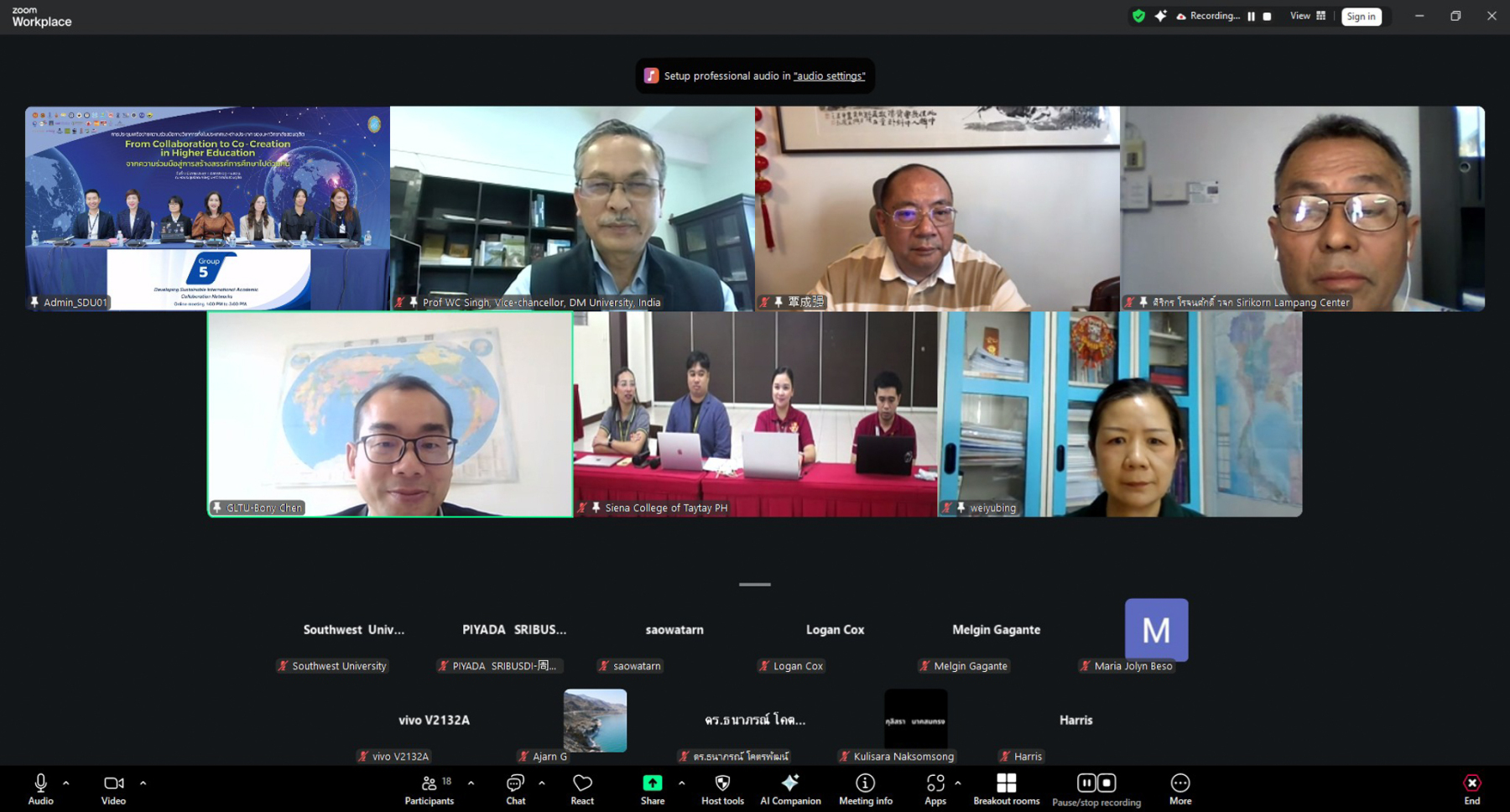The image size is (1510, 812).
Task: Open the Chat panel
Action: [515, 789]
